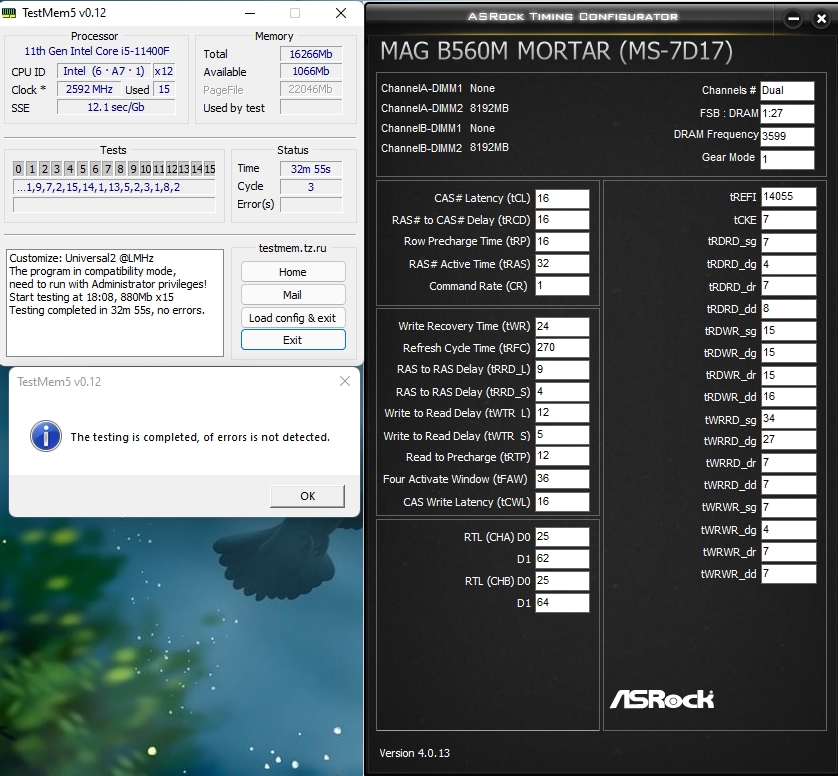The height and width of the screenshot is (776, 838).
Task: Click the RTL (CHA) D0 field
Action: click(562, 537)
